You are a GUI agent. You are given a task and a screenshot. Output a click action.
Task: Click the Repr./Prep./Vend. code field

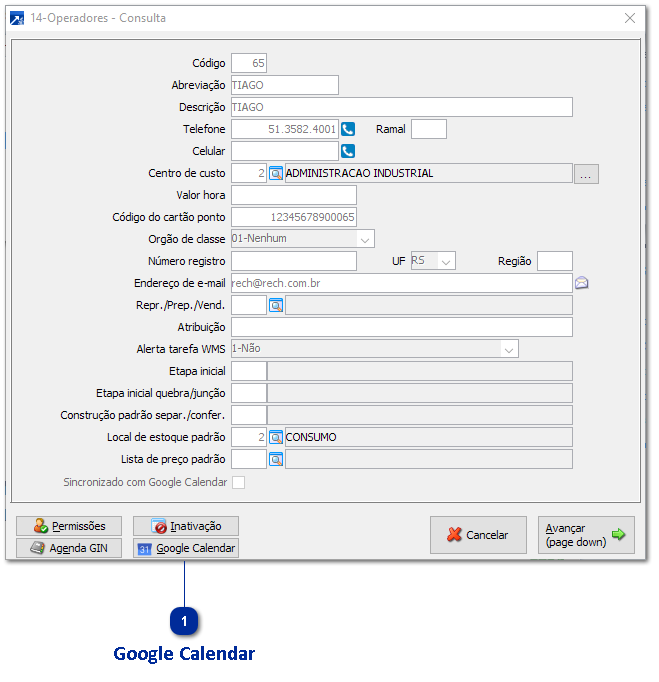click(249, 305)
